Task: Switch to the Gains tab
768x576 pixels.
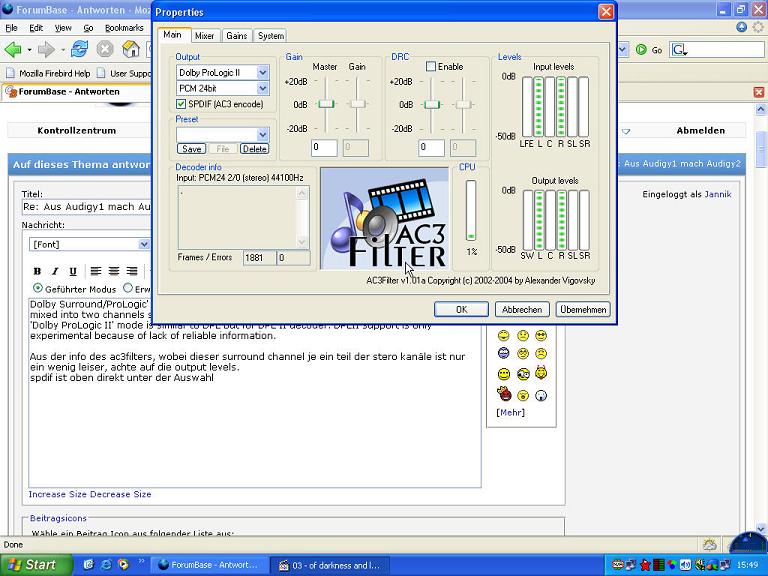Action: [x=237, y=36]
